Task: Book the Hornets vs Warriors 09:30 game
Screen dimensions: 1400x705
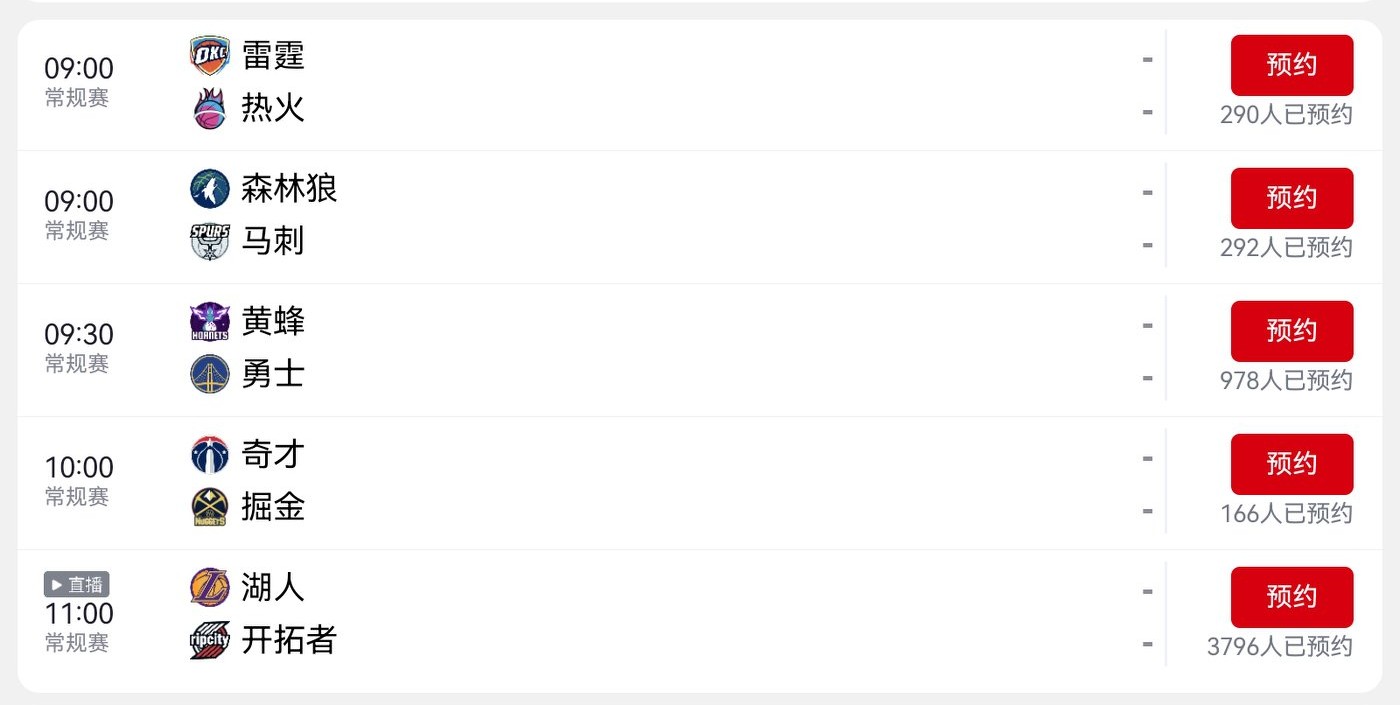Action: (1291, 331)
